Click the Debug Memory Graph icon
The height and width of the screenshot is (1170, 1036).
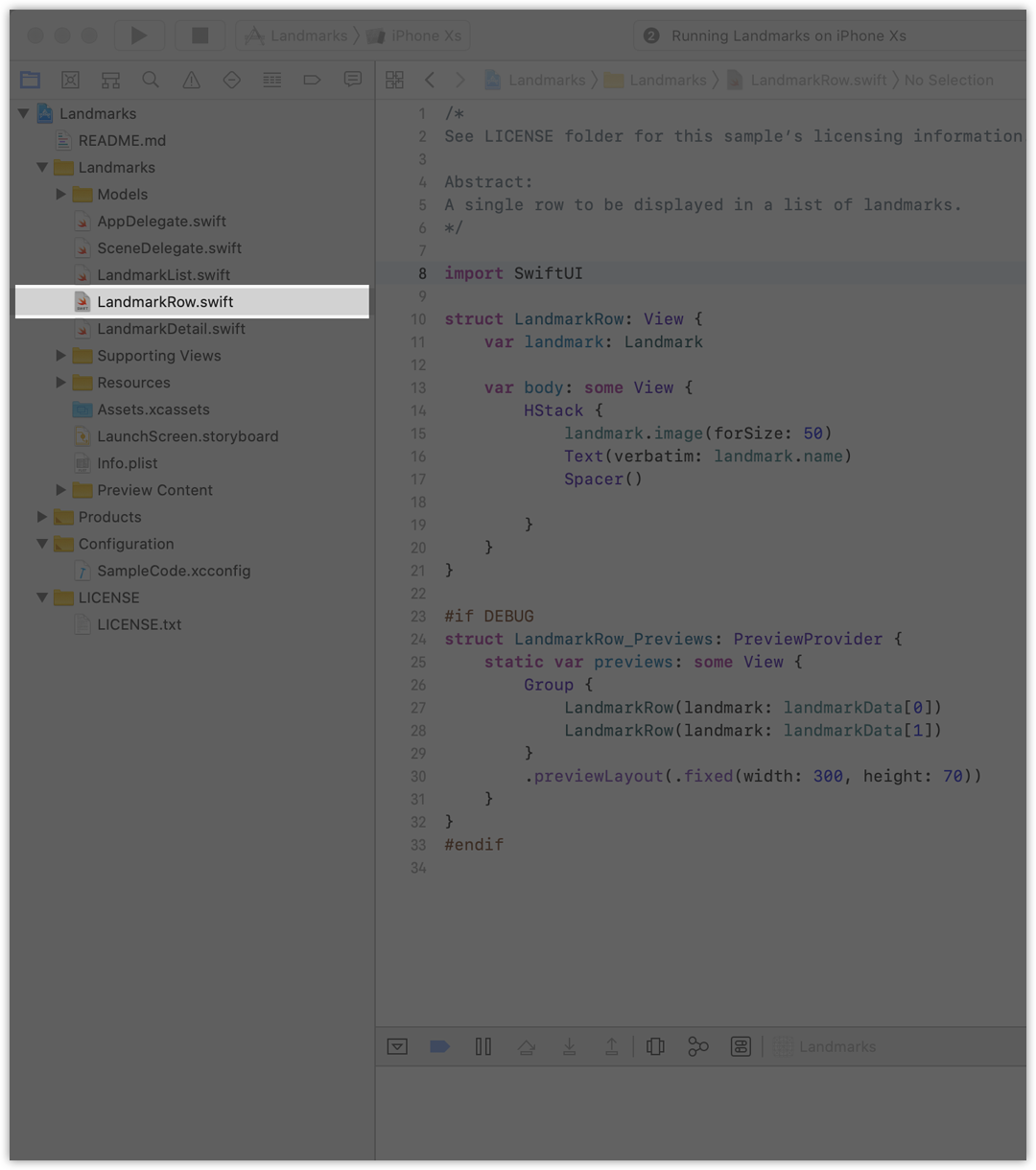(x=698, y=1046)
